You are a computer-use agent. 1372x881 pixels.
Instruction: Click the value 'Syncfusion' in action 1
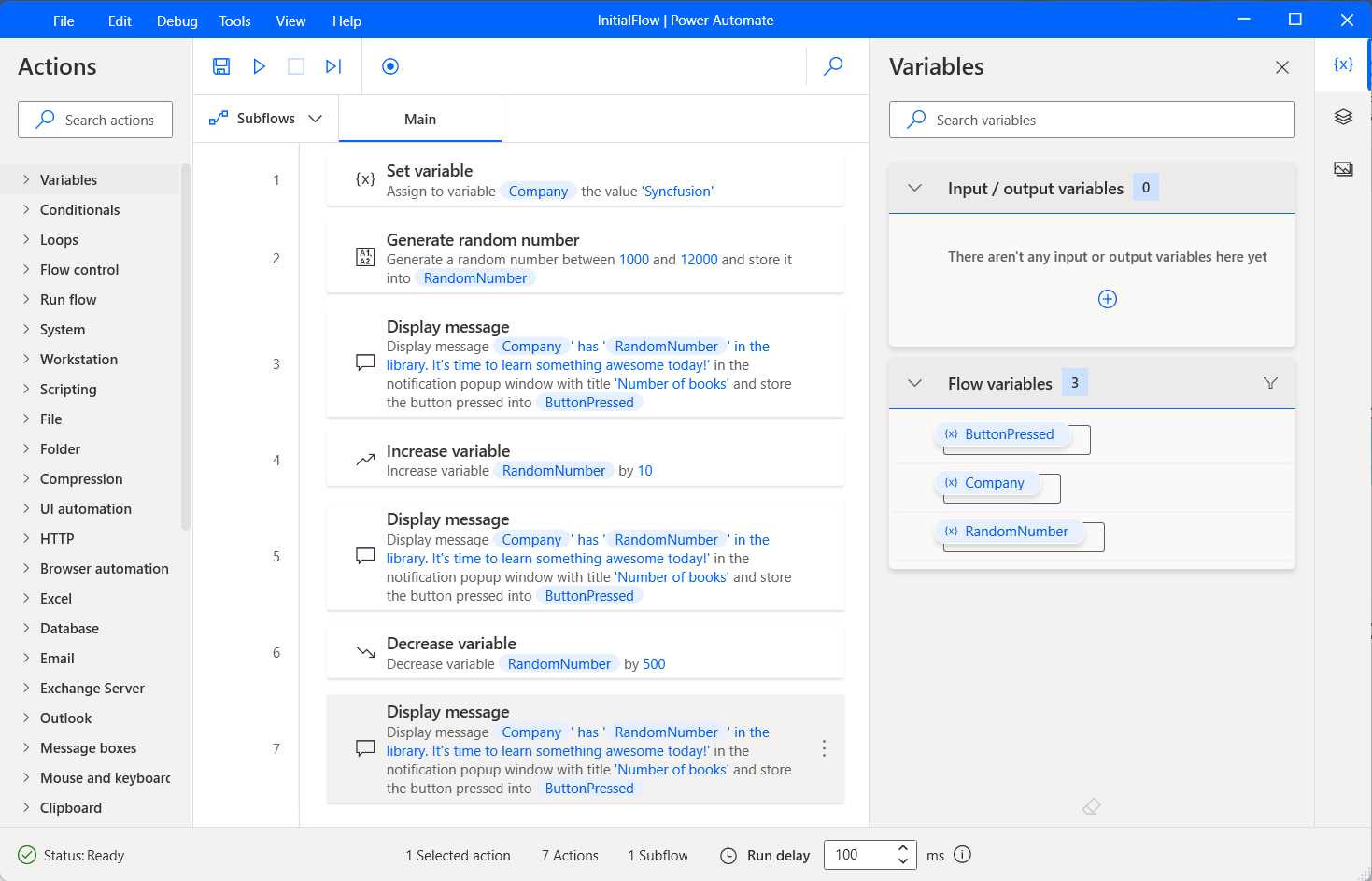[x=678, y=192]
